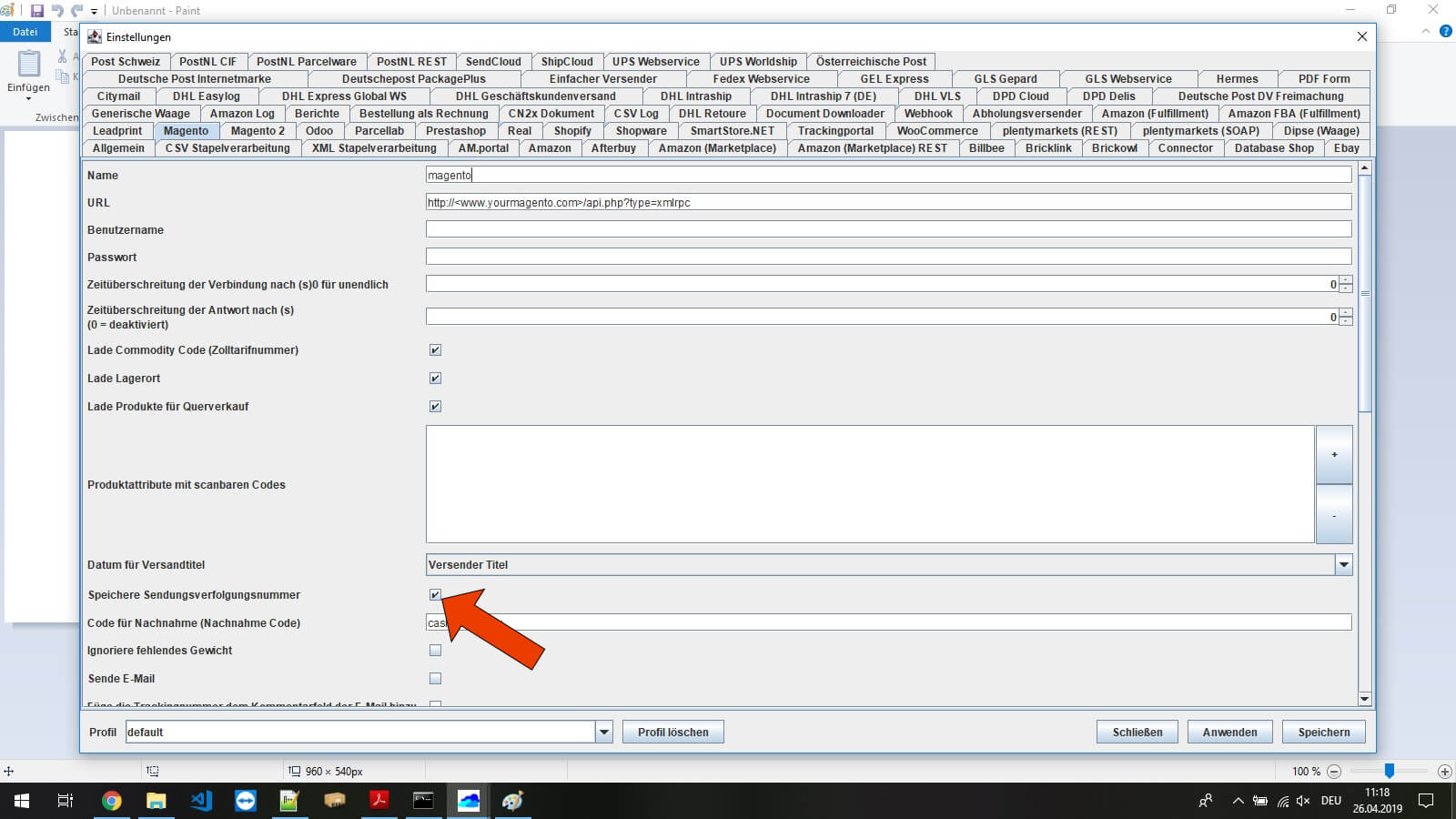Select the Billbee tab
Viewport: 1456px width, 819px height.
[986, 148]
